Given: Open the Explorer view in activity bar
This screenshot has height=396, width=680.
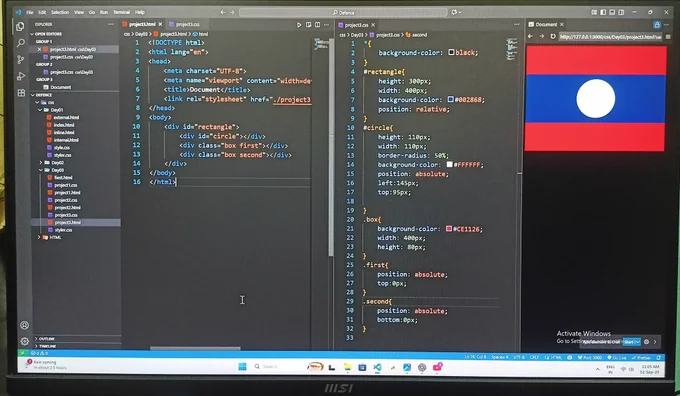Looking at the screenshot, I should [20, 26].
